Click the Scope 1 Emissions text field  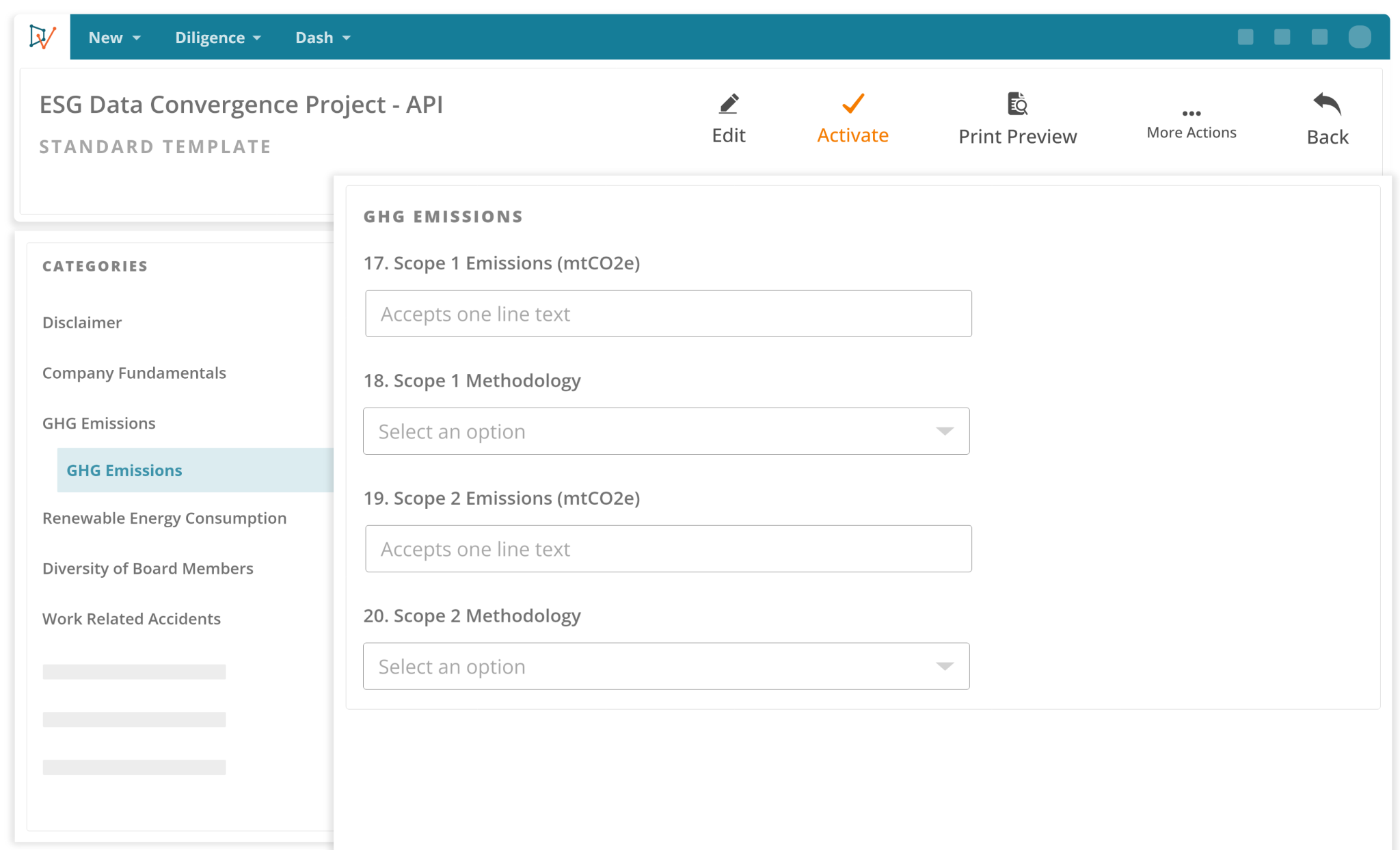tap(668, 313)
